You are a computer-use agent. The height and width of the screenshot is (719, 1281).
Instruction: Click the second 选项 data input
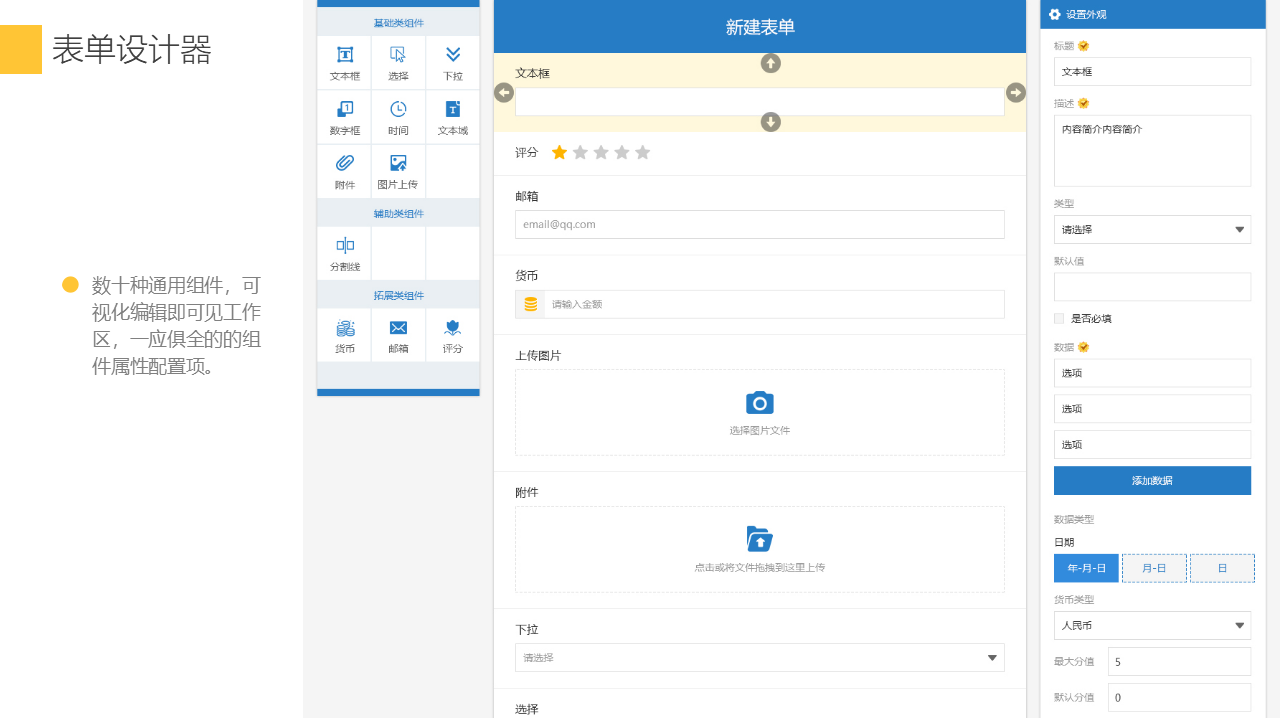tap(1152, 408)
